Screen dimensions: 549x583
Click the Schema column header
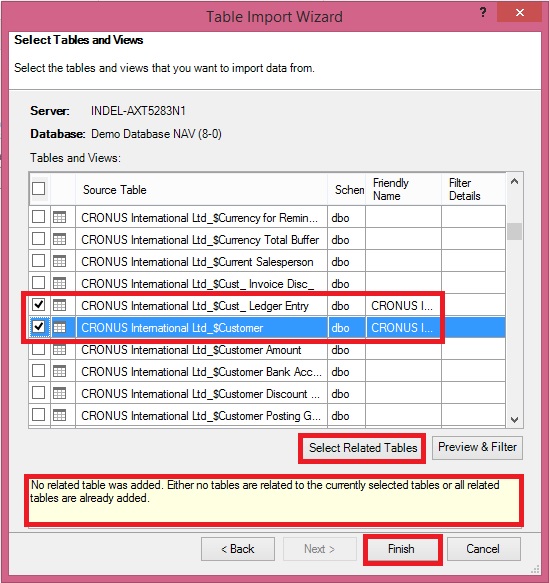pos(346,189)
